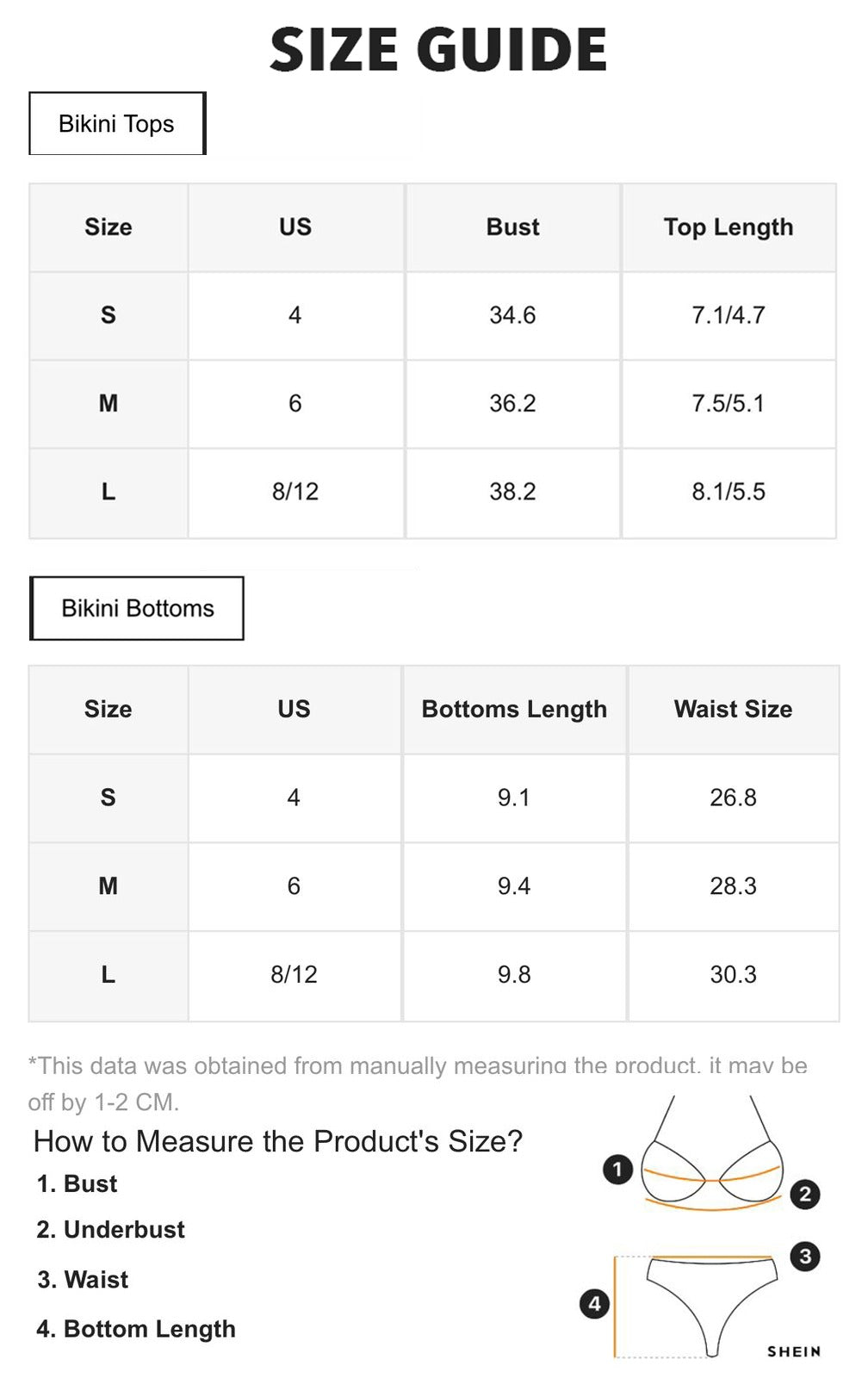Click the '2. Underbust' list item
868x1378 pixels.
pyautogui.click(x=111, y=1230)
